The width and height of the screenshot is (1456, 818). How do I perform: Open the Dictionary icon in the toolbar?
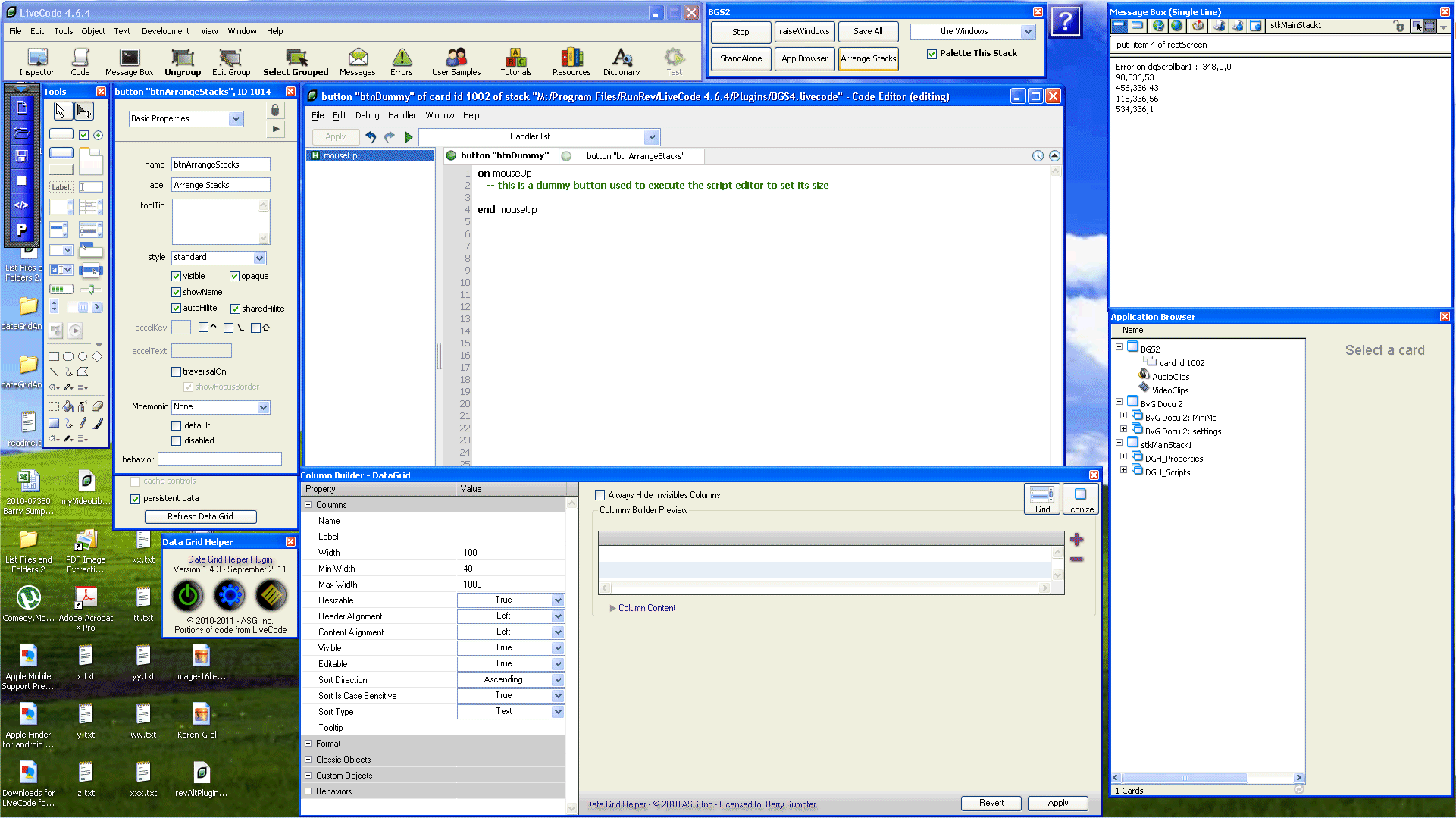622,61
